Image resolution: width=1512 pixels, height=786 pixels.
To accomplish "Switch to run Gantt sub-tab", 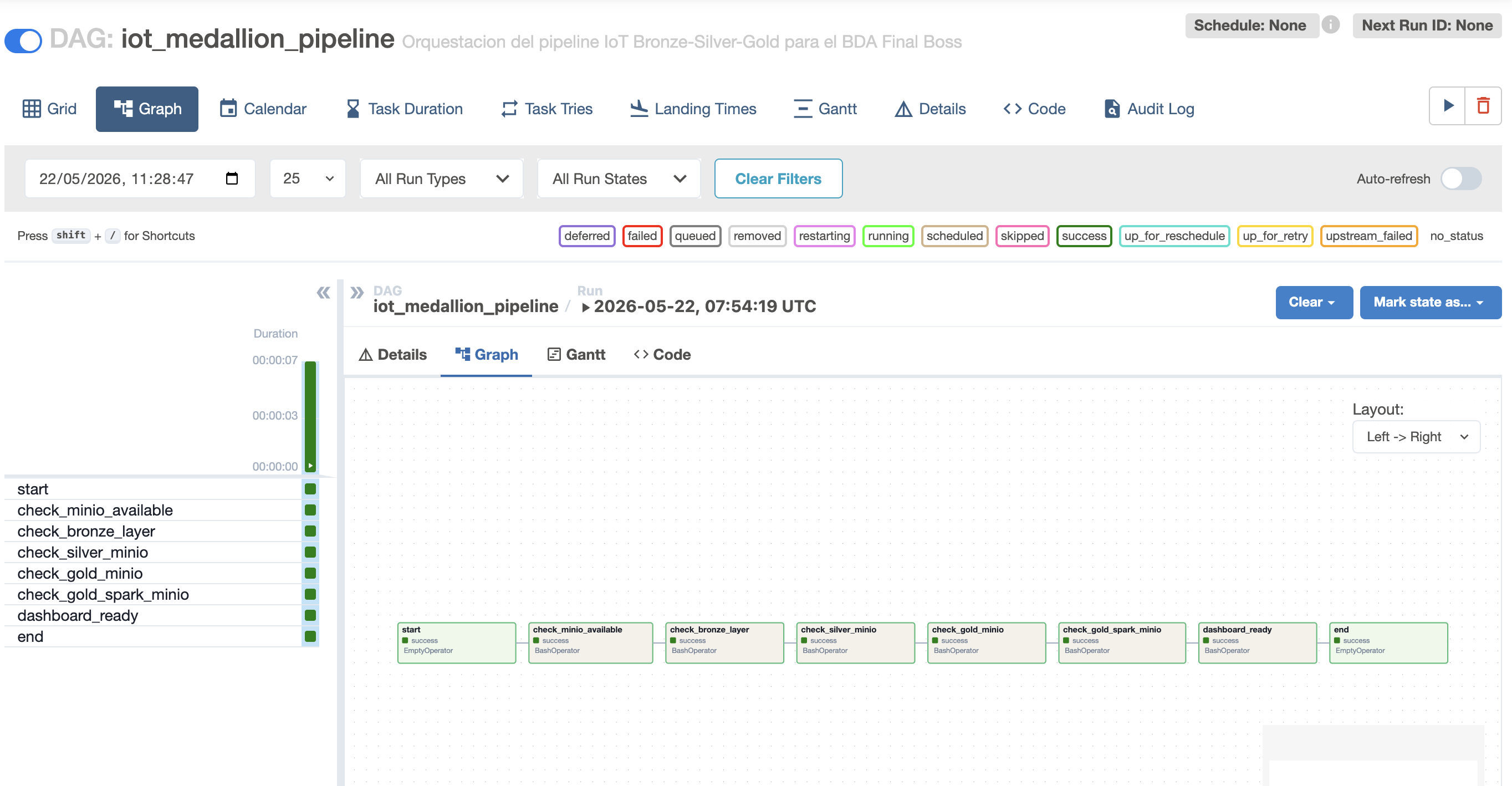I will tap(576, 355).
